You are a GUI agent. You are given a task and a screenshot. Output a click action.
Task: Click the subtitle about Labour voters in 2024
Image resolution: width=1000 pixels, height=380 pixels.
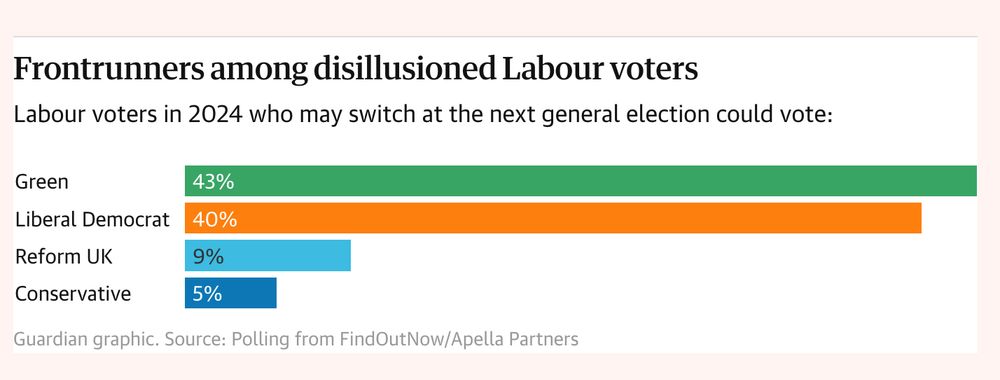coord(423,115)
